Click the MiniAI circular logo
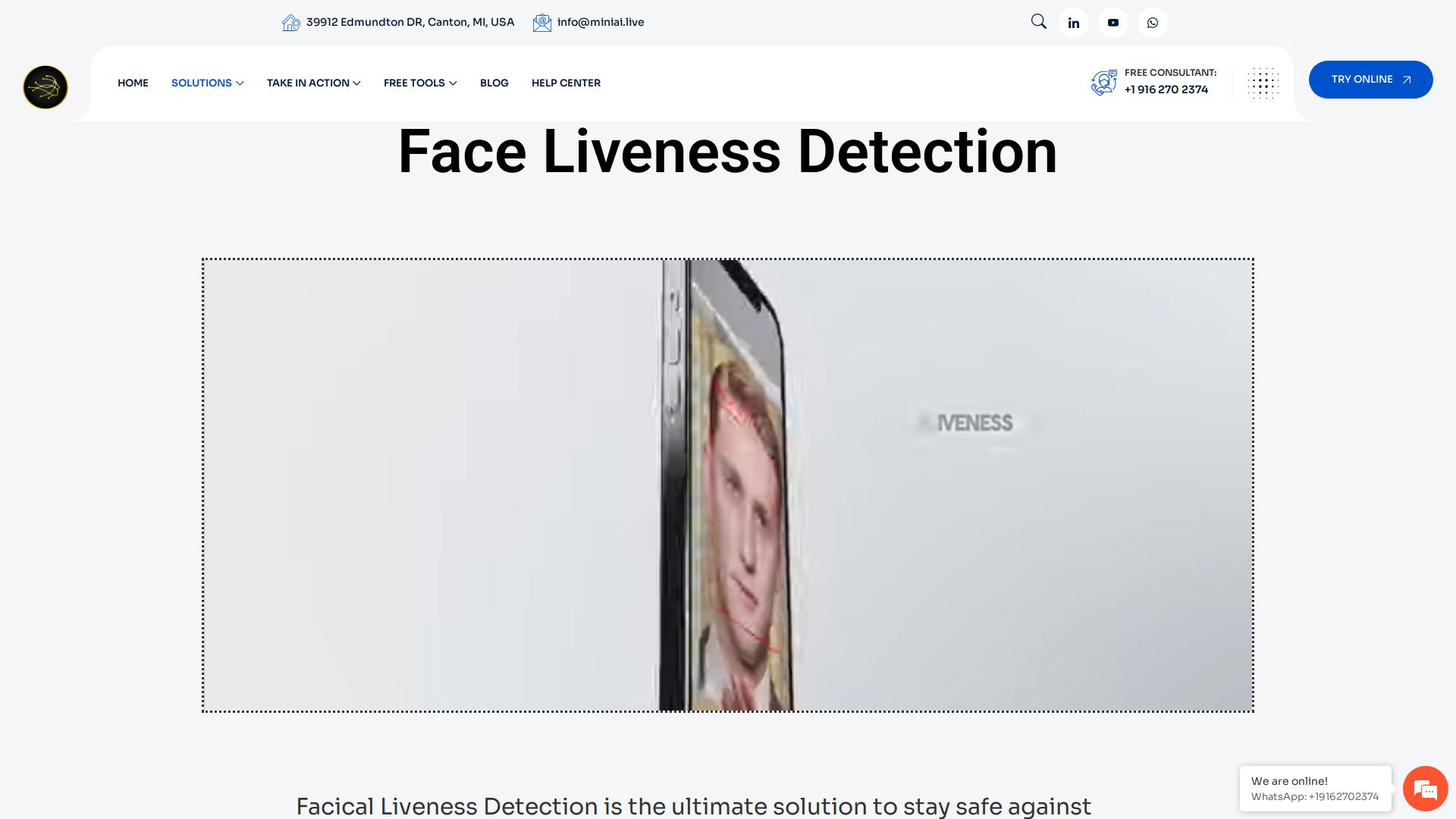Viewport: 1456px width, 819px height. click(45, 87)
